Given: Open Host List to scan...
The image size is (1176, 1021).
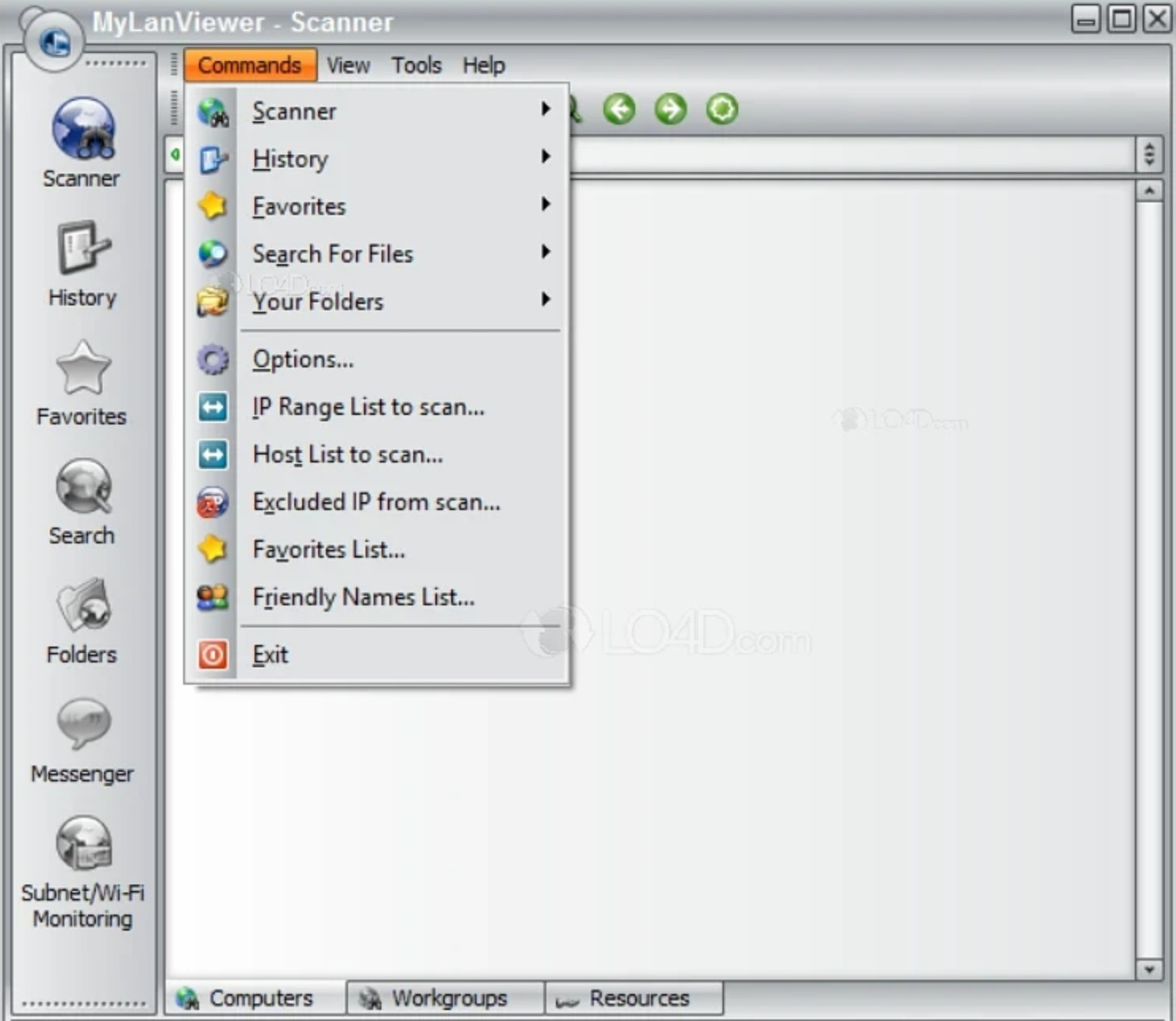Looking at the screenshot, I should [x=377, y=455].
